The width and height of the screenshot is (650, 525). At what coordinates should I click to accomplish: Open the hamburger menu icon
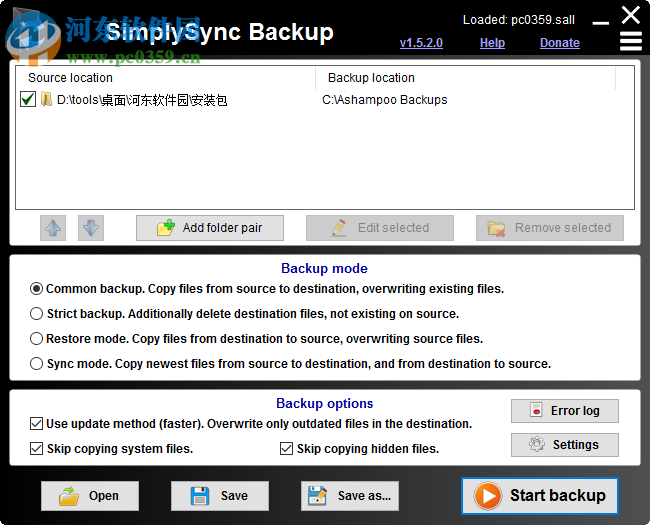631,42
